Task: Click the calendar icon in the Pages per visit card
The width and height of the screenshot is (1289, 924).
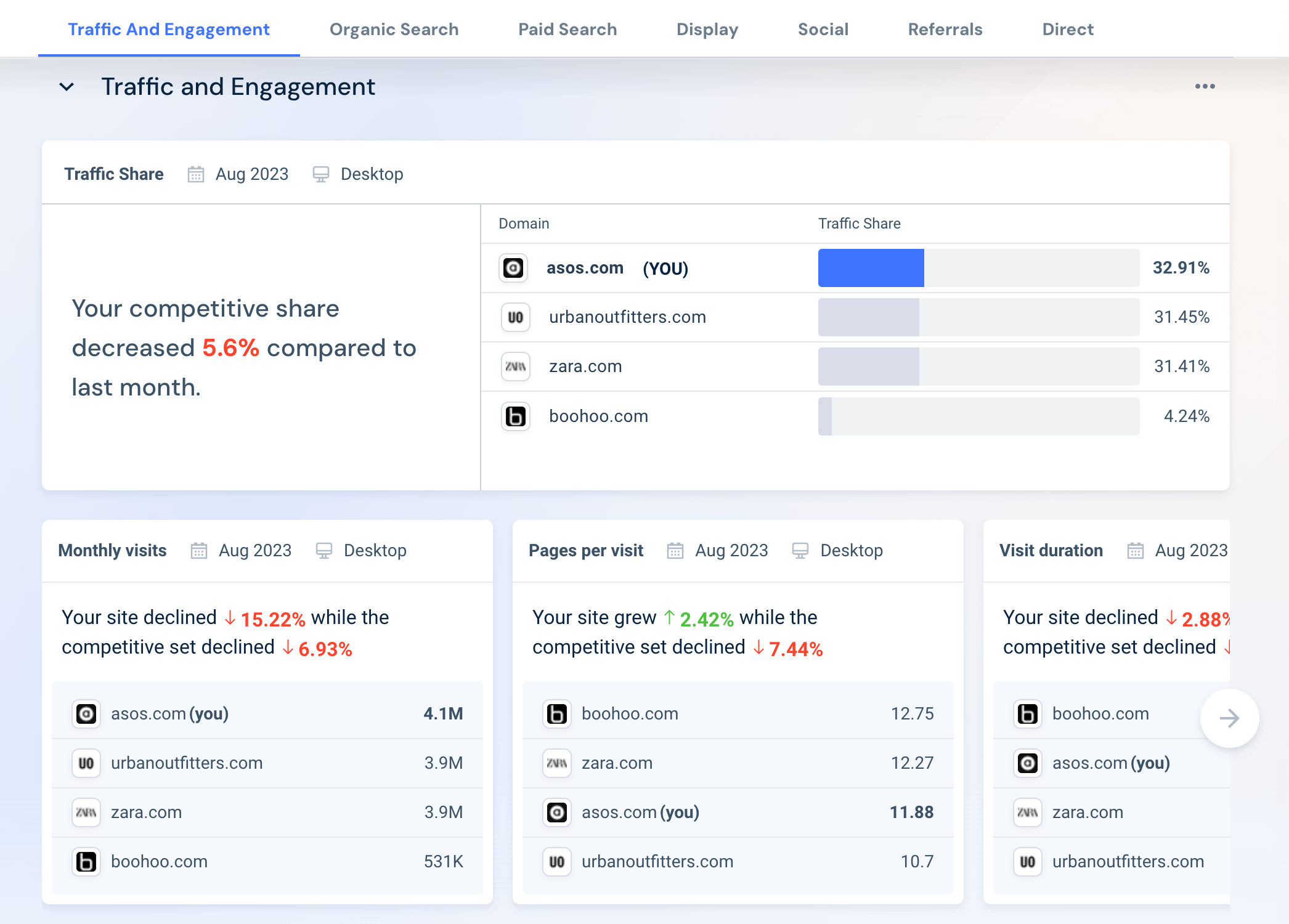Action: pos(675,550)
